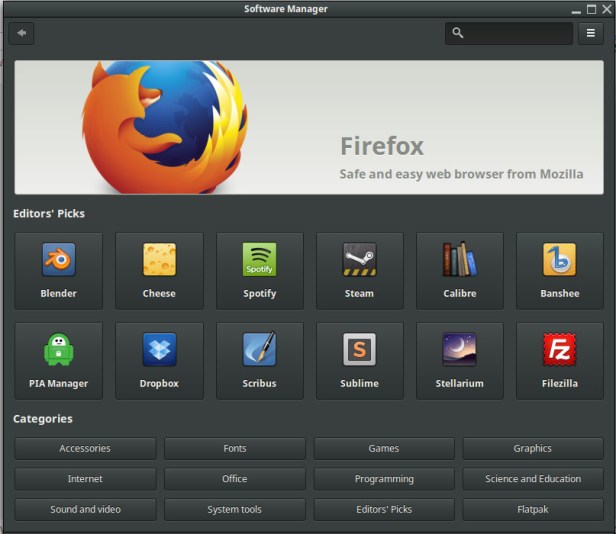The image size is (616, 534).
Task: Select the Cheese app icon
Action: [159, 260]
